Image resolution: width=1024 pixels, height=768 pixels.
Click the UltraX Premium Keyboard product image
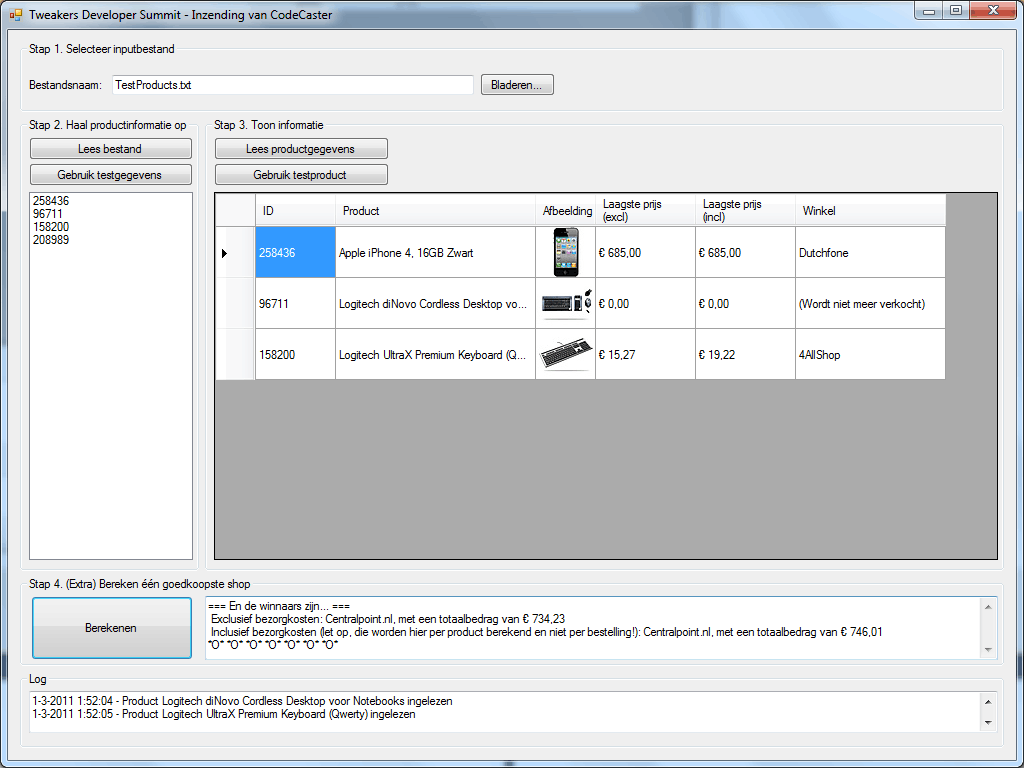click(x=566, y=355)
